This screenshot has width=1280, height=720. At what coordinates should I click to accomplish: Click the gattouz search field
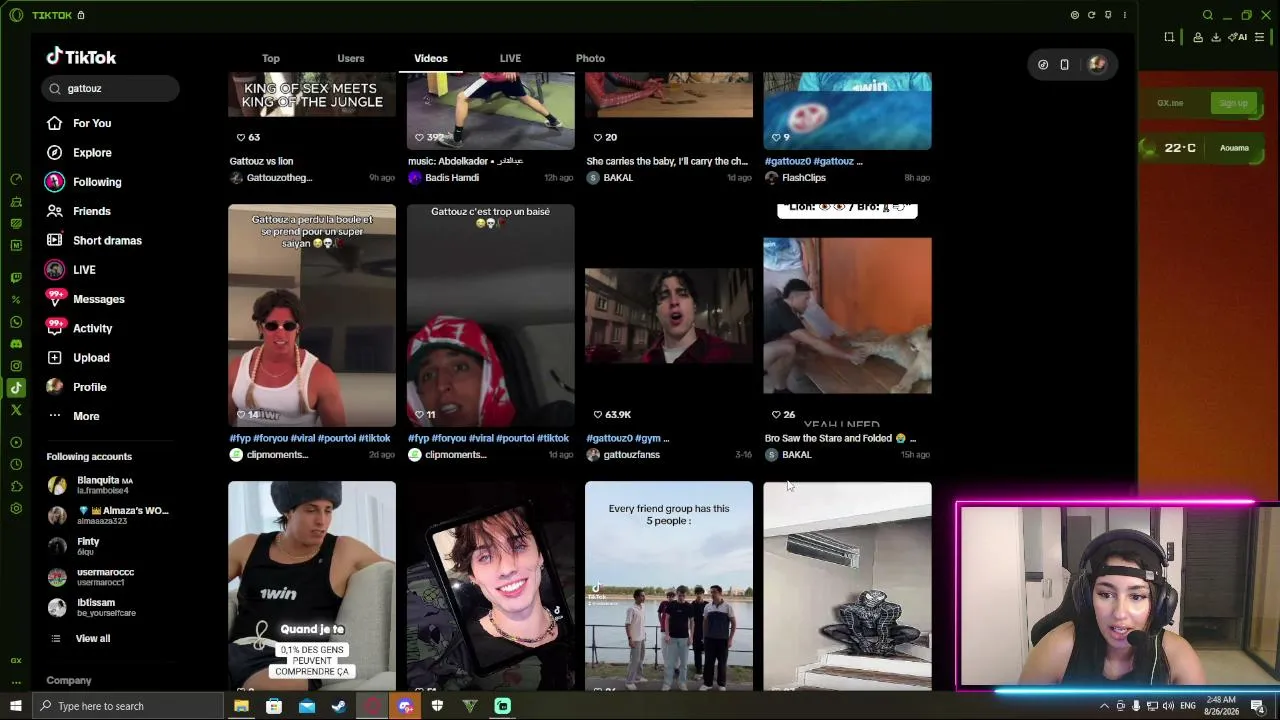(x=110, y=89)
